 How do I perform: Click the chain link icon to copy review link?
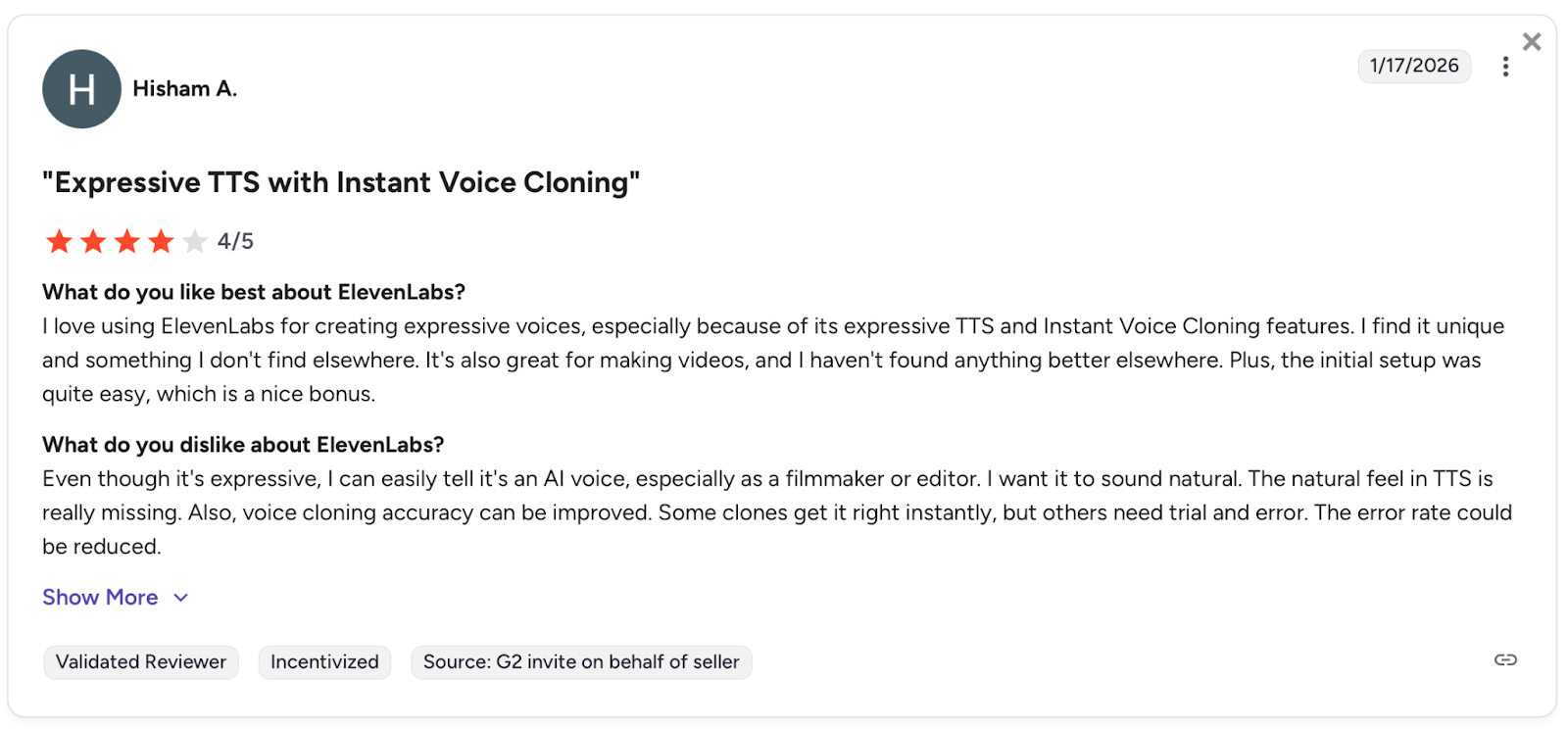(1505, 660)
